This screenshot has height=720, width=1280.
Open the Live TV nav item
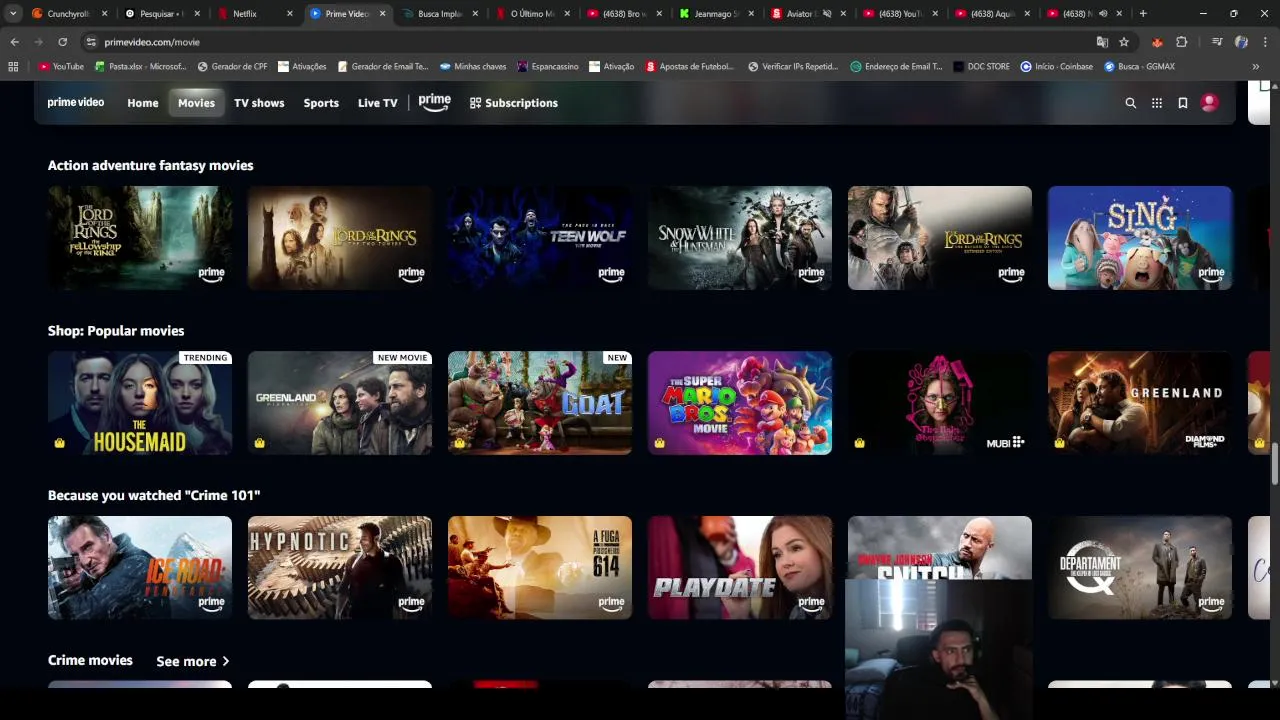click(x=378, y=103)
